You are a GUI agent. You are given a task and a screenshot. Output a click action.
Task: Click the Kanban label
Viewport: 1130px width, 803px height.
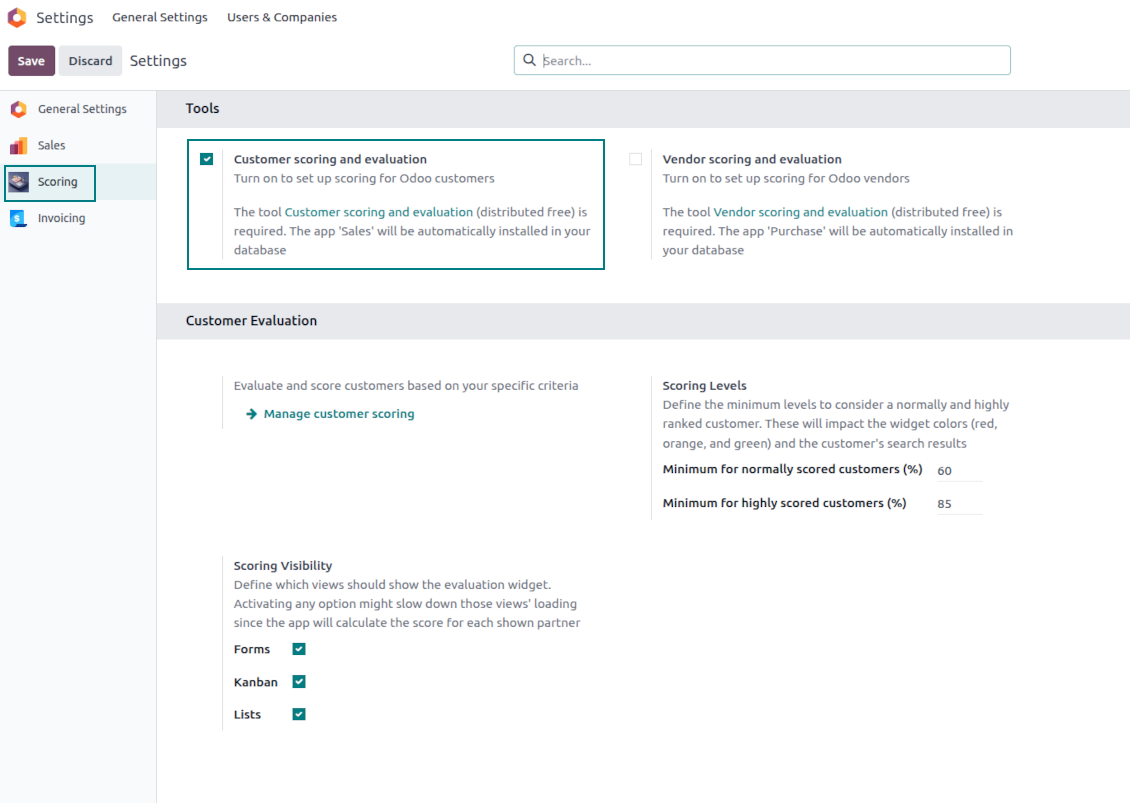255,682
